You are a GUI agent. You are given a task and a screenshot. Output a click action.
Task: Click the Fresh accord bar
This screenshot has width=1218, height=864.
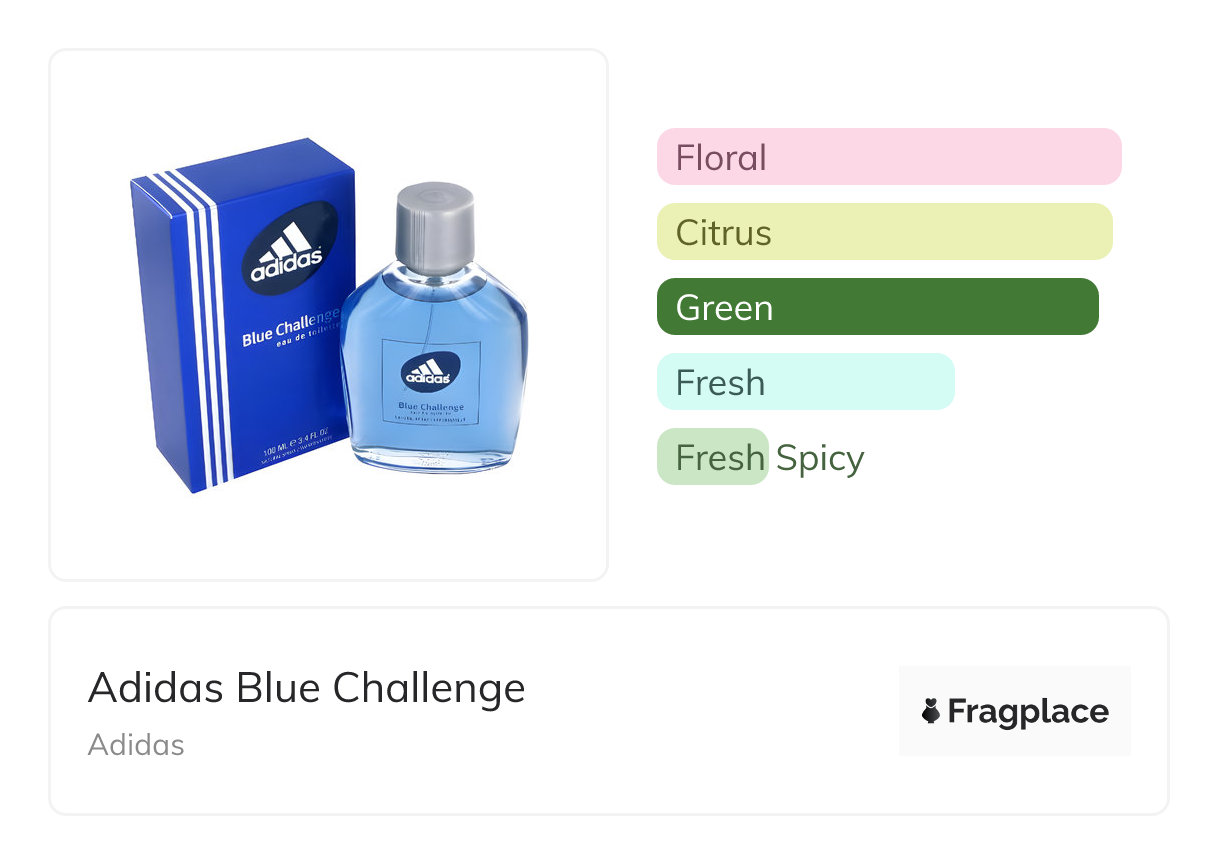[805, 382]
